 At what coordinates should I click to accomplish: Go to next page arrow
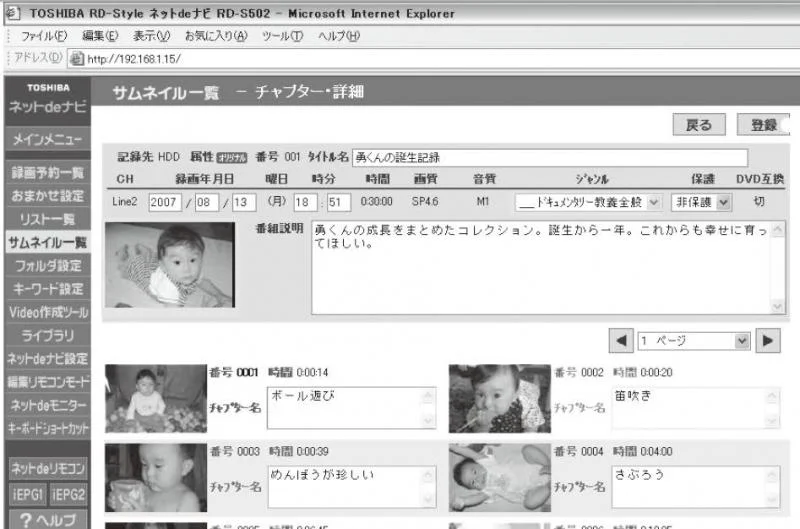point(768,340)
